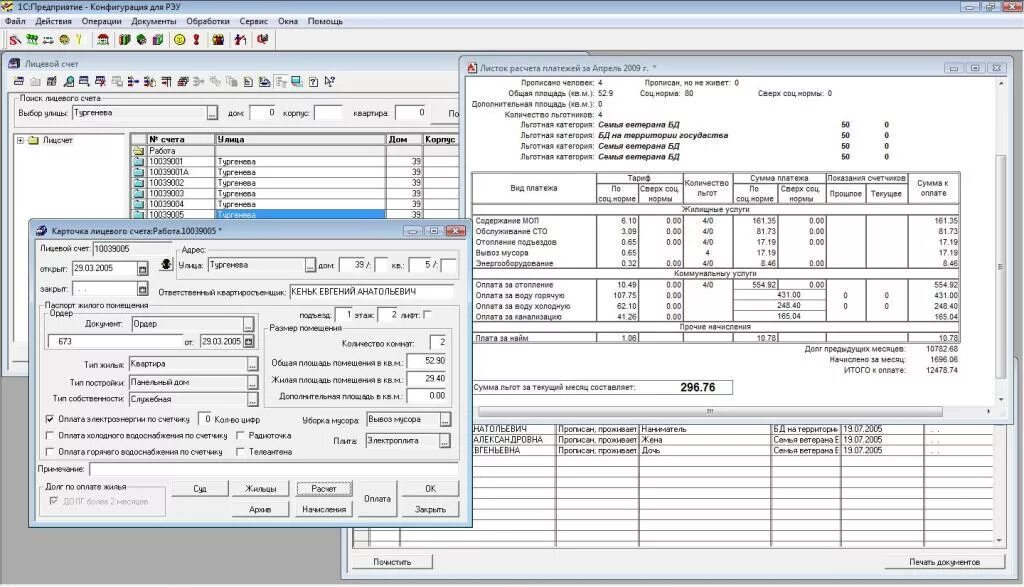Toggle the лифт checkbox
The width and height of the screenshot is (1024, 587).
tap(427, 315)
